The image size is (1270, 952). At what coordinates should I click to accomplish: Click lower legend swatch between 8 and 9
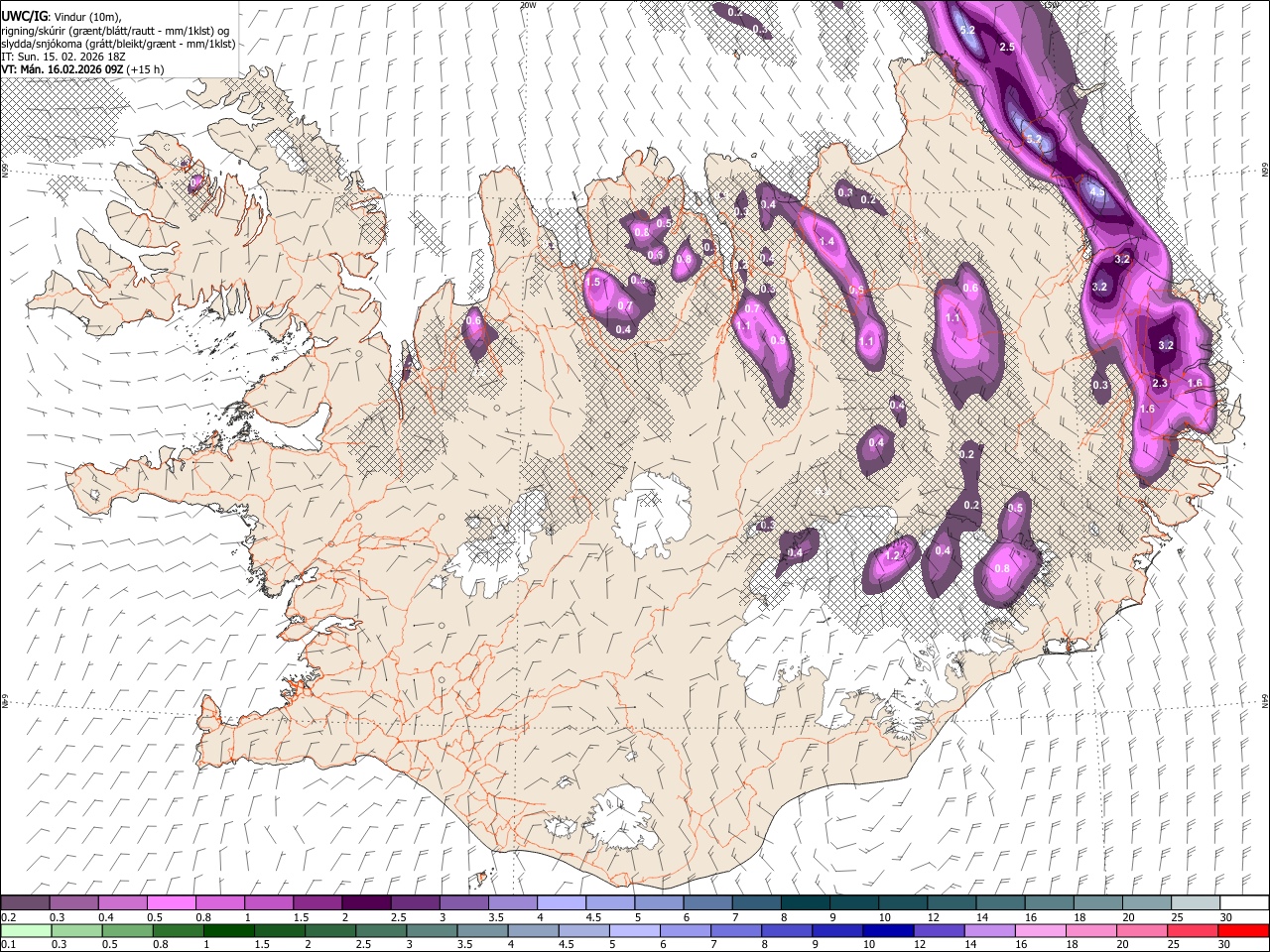point(786,930)
